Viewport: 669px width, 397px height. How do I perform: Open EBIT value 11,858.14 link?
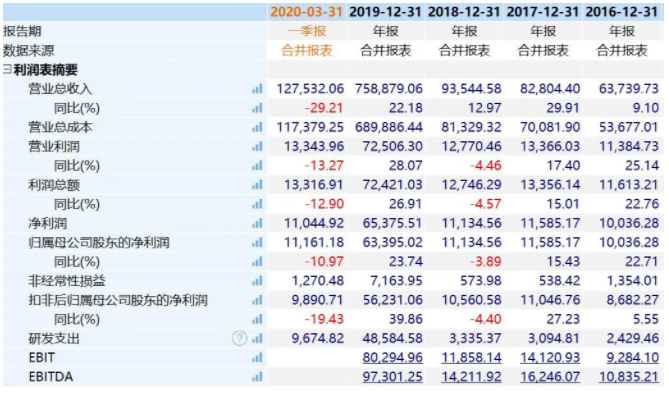pos(471,357)
